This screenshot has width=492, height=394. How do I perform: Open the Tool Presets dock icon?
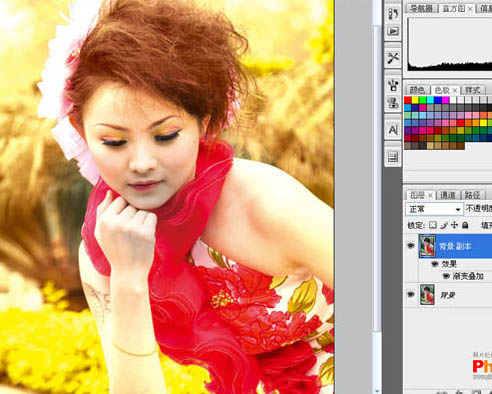[x=393, y=58]
